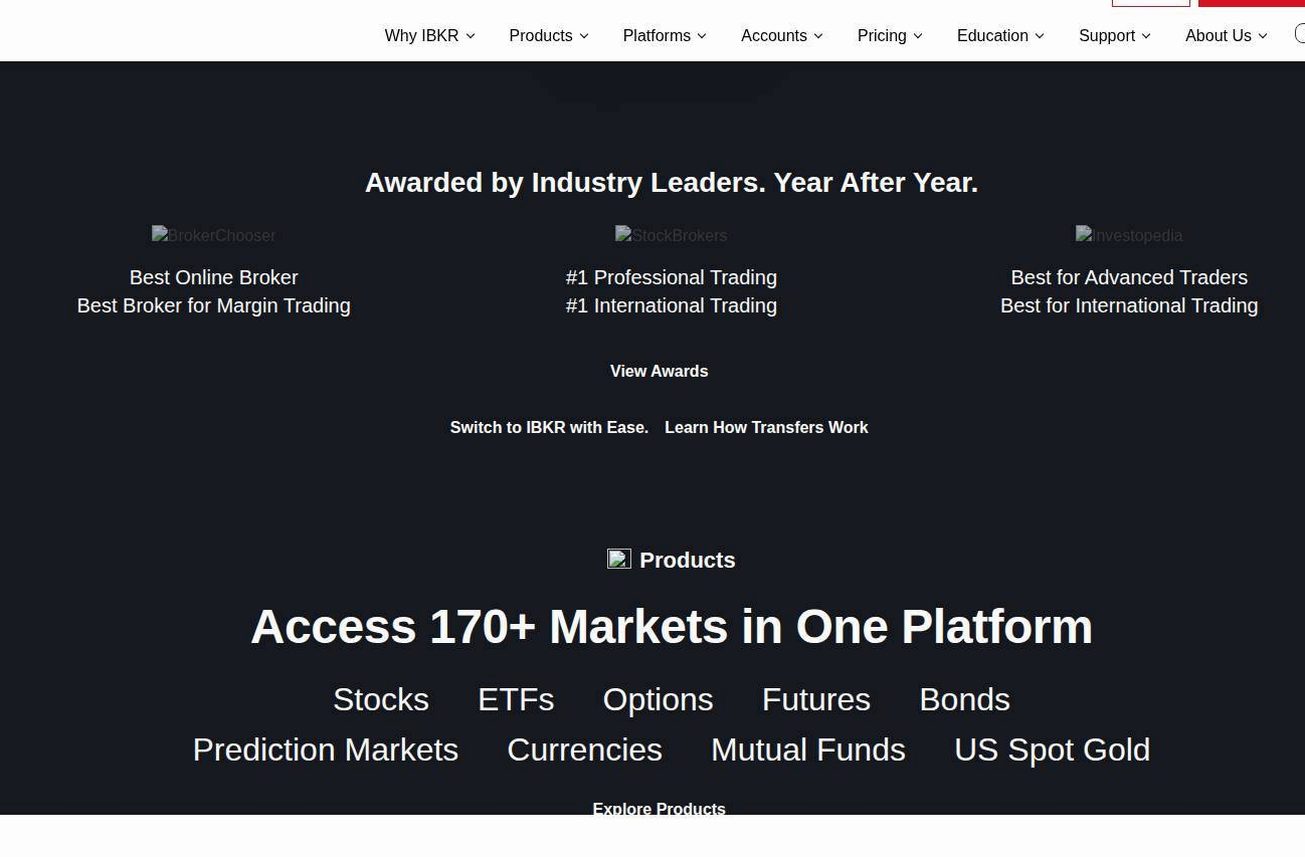Expand the About Us dropdown chevron
The height and width of the screenshot is (857, 1305).
[1262, 36]
